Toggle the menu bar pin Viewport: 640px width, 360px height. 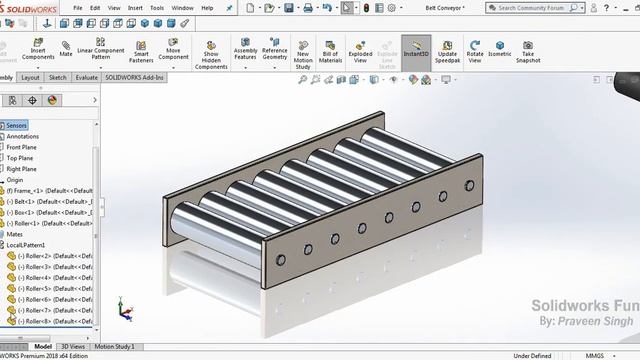(x=229, y=8)
